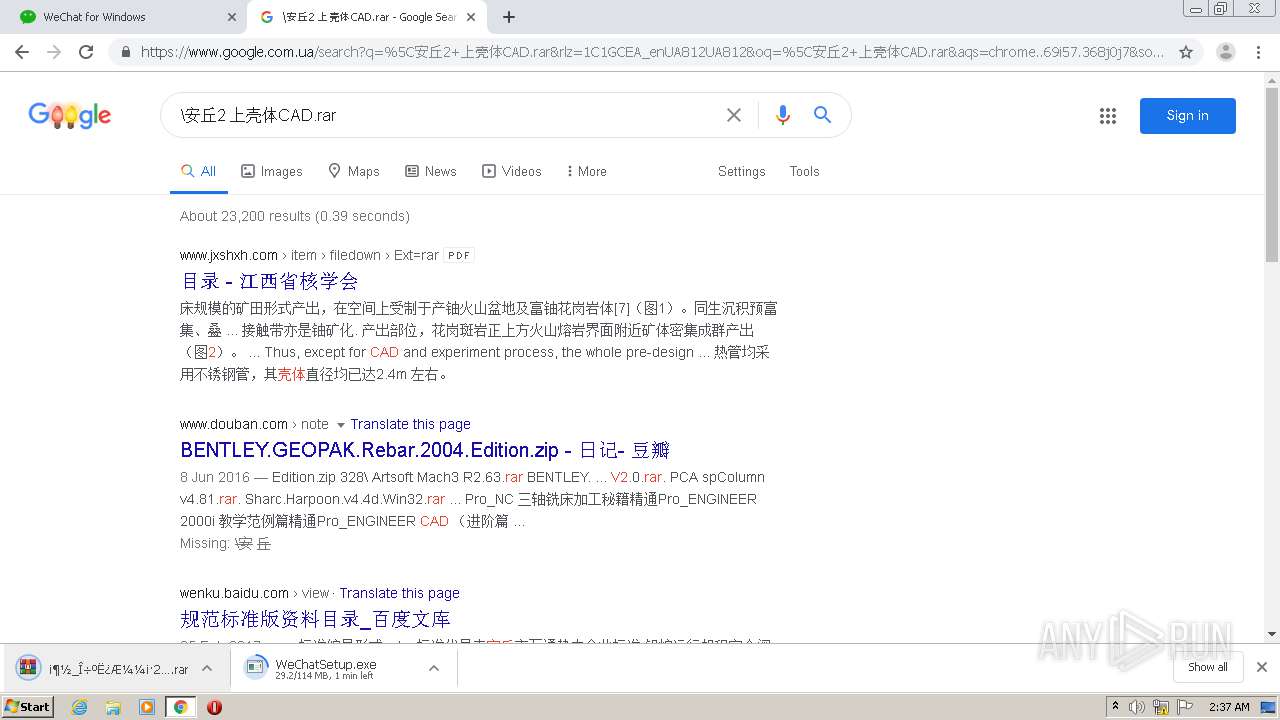Screen dimensions: 1280x720
Task: Translate the douban.com page
Action: tap(410, 424)
